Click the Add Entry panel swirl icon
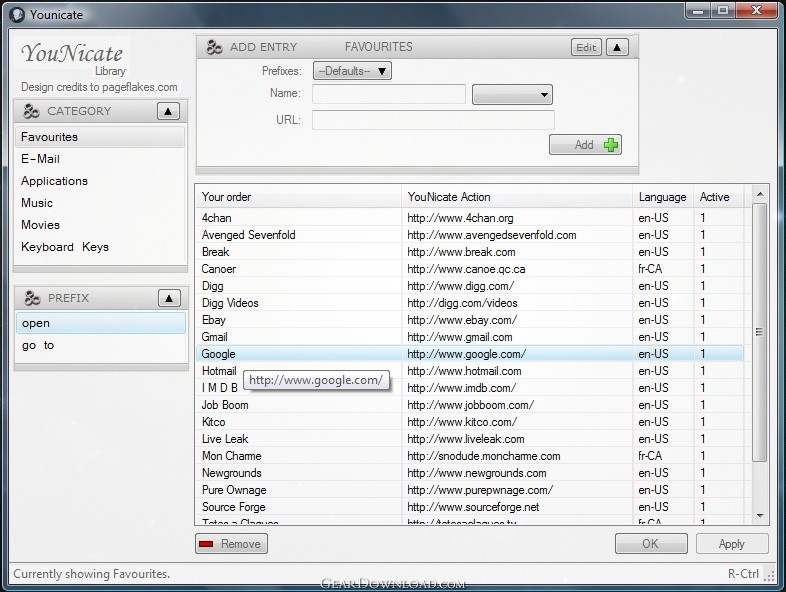 click(x=214, y=47)
